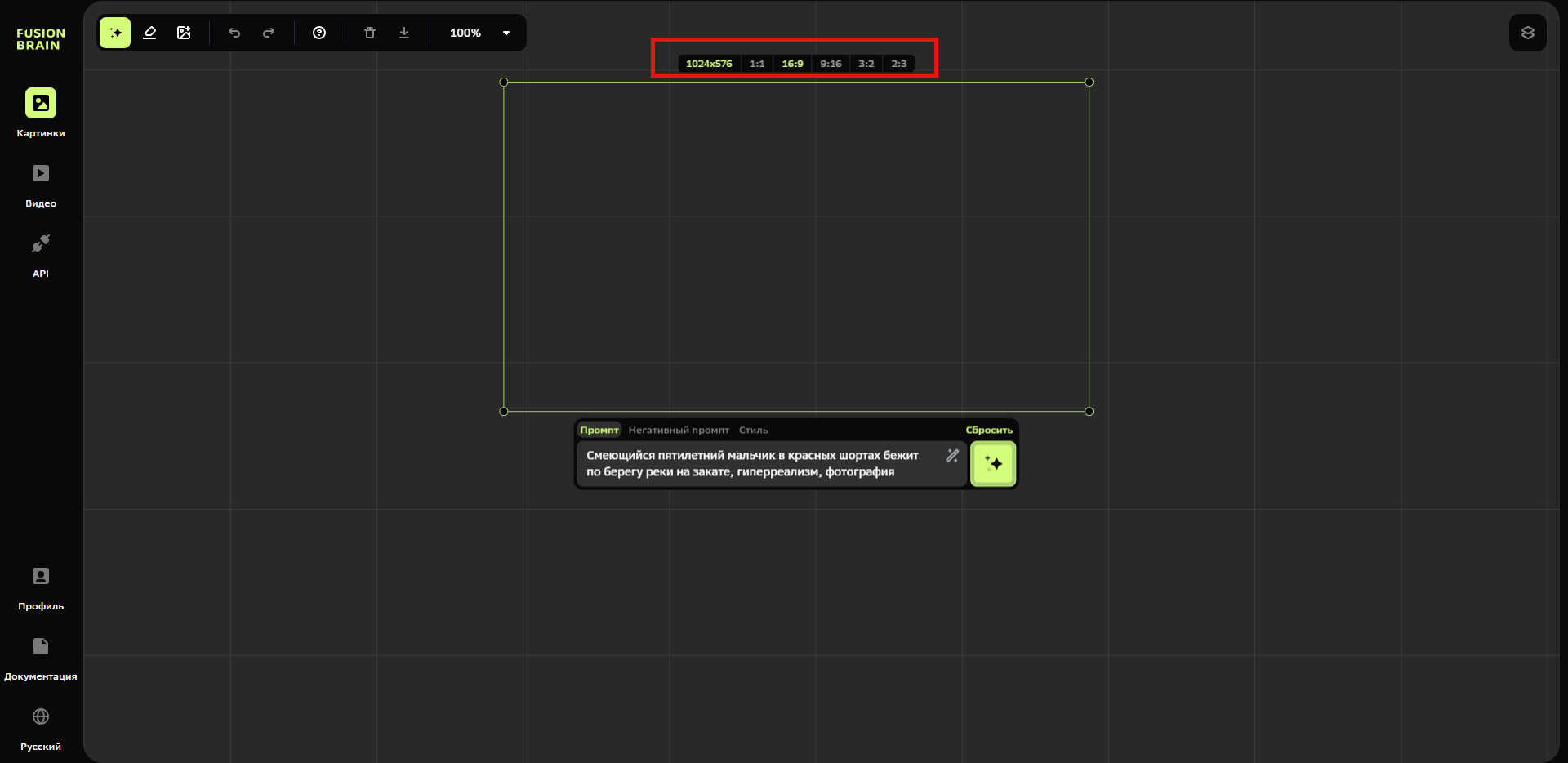Select the 1:1 aspect ratio
Screen dimensions: 1568x763
pos(757,64)
